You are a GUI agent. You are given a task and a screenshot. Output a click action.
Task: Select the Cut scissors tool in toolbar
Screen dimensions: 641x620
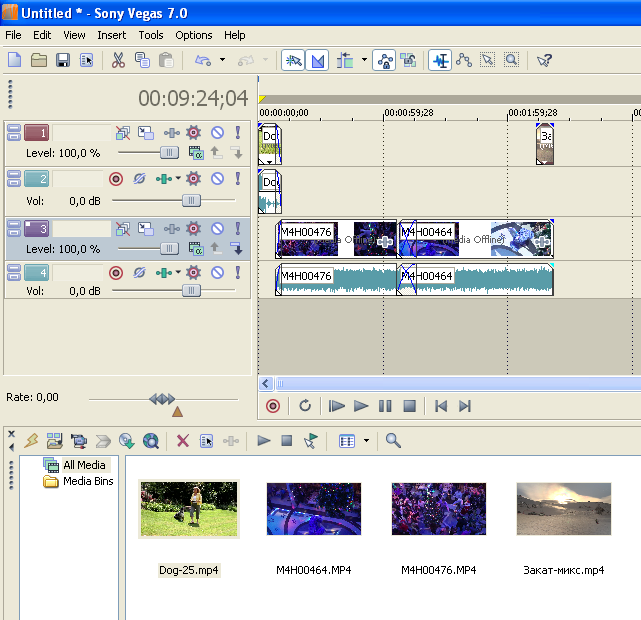[x=118, y=60]
